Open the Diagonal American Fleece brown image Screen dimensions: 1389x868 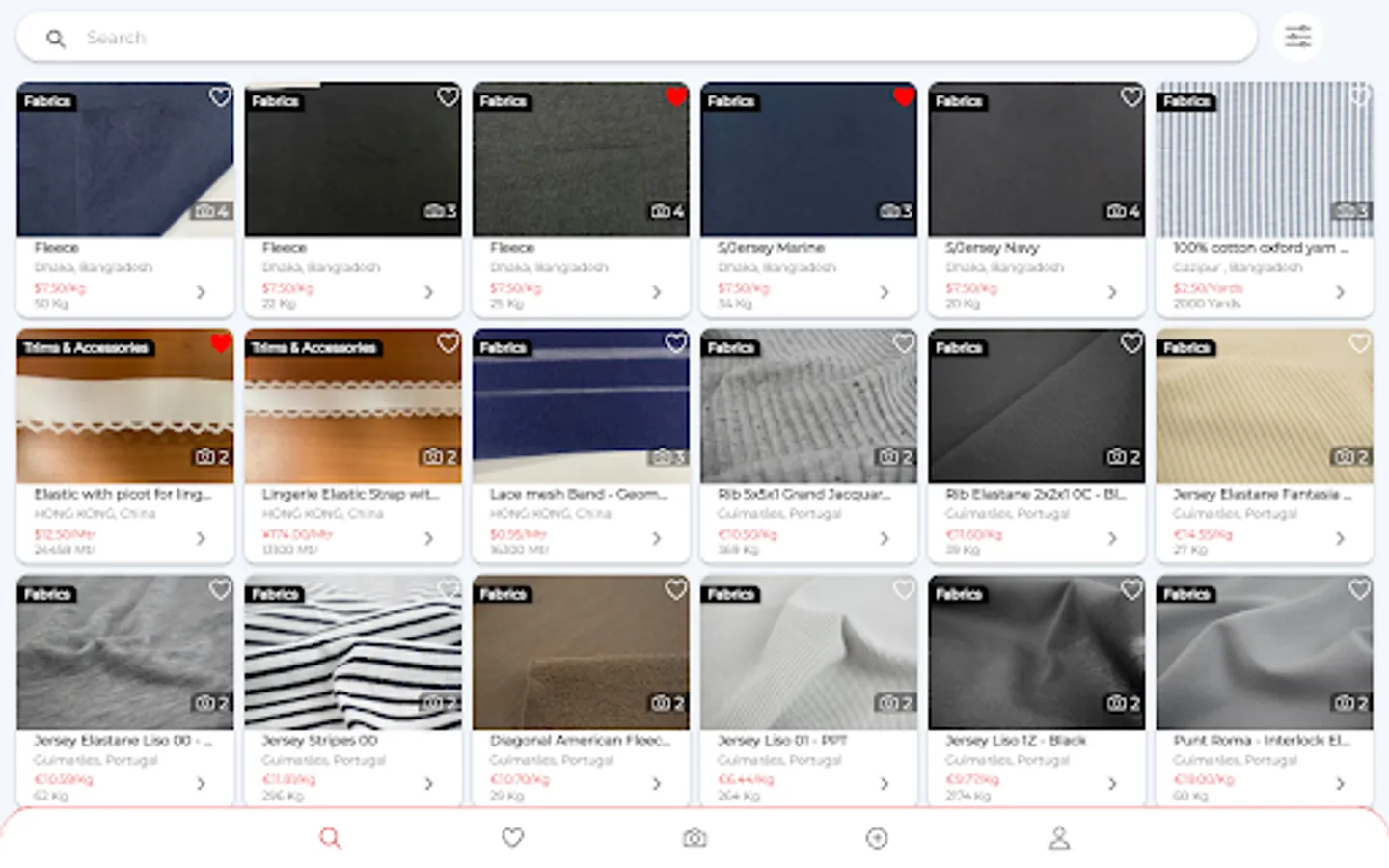[581, 652]
